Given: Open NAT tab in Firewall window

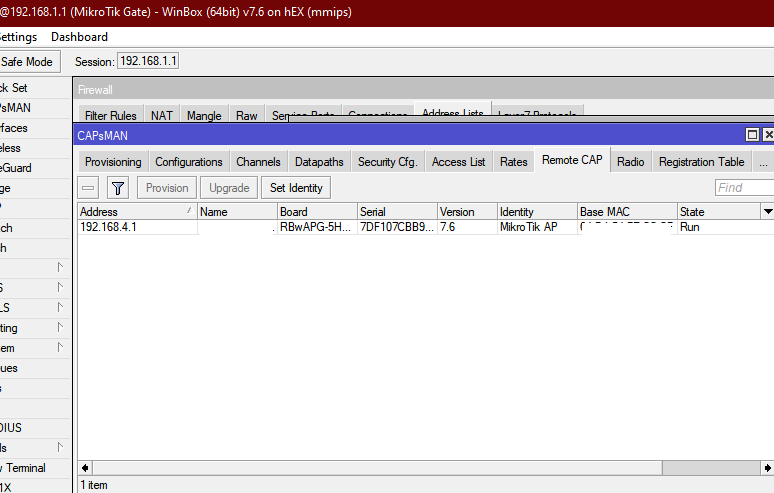Looking at the screenshot, I should [x=162, y=115].
